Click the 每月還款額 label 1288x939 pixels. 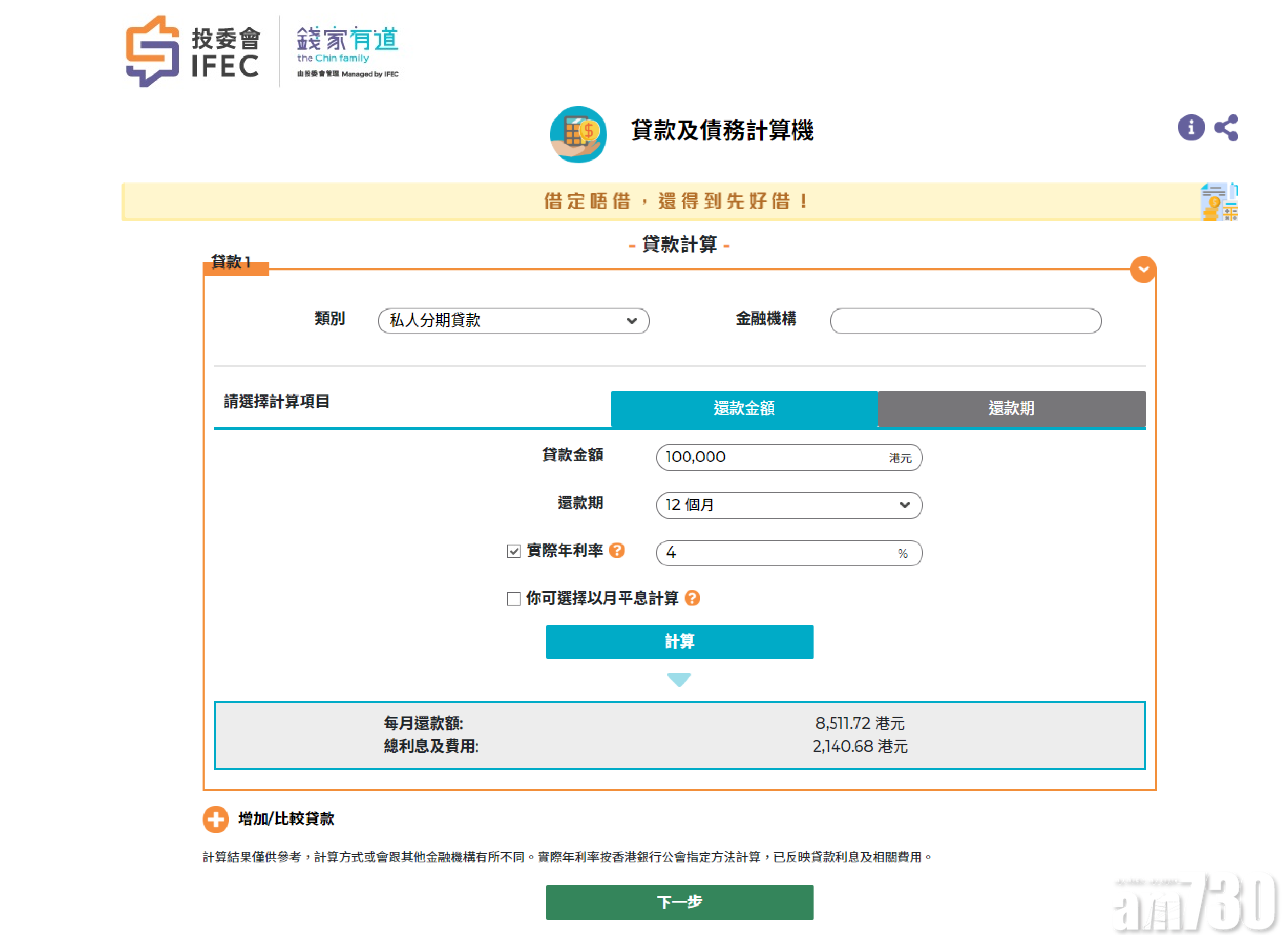[x=423, y=723]
